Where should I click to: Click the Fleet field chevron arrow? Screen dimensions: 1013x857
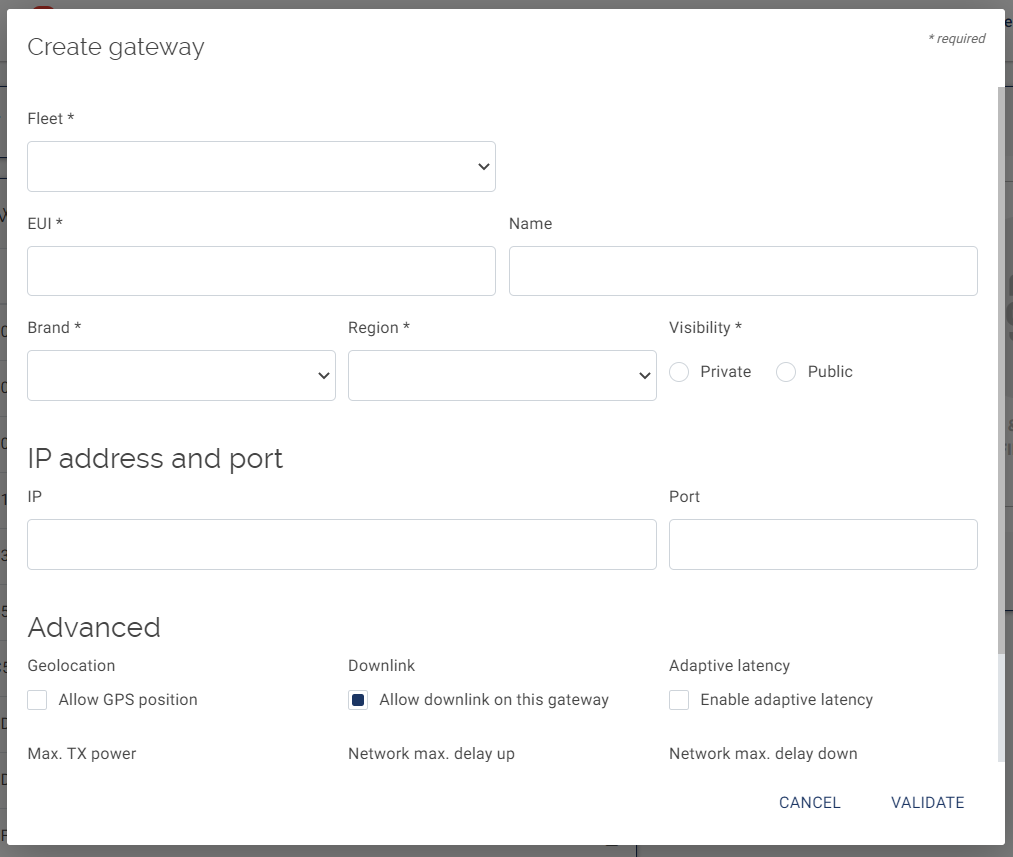483,167
